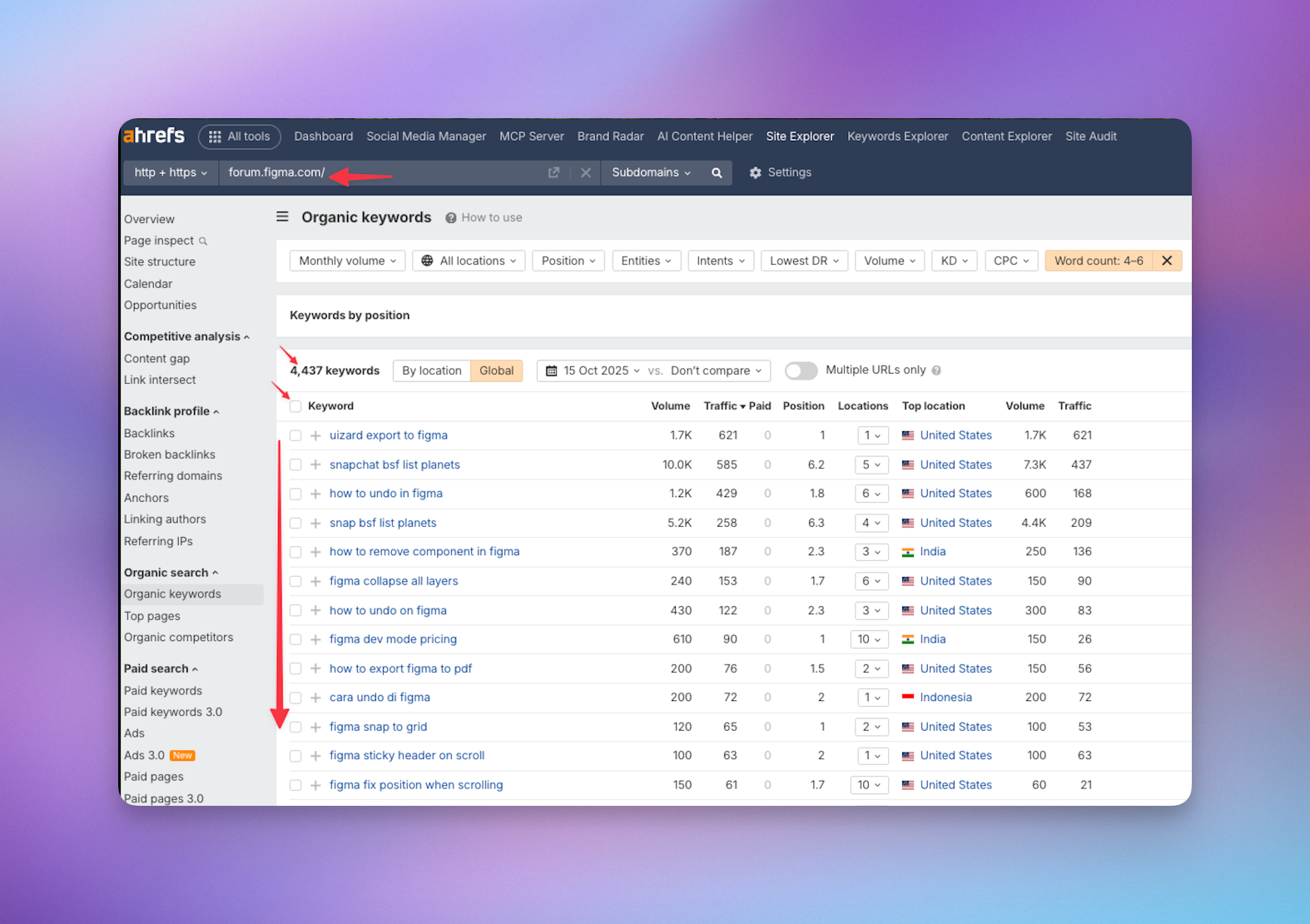This screenshot has height=924, width=1310.
Task: Clear the URL input with X icon
Action: 586,172
